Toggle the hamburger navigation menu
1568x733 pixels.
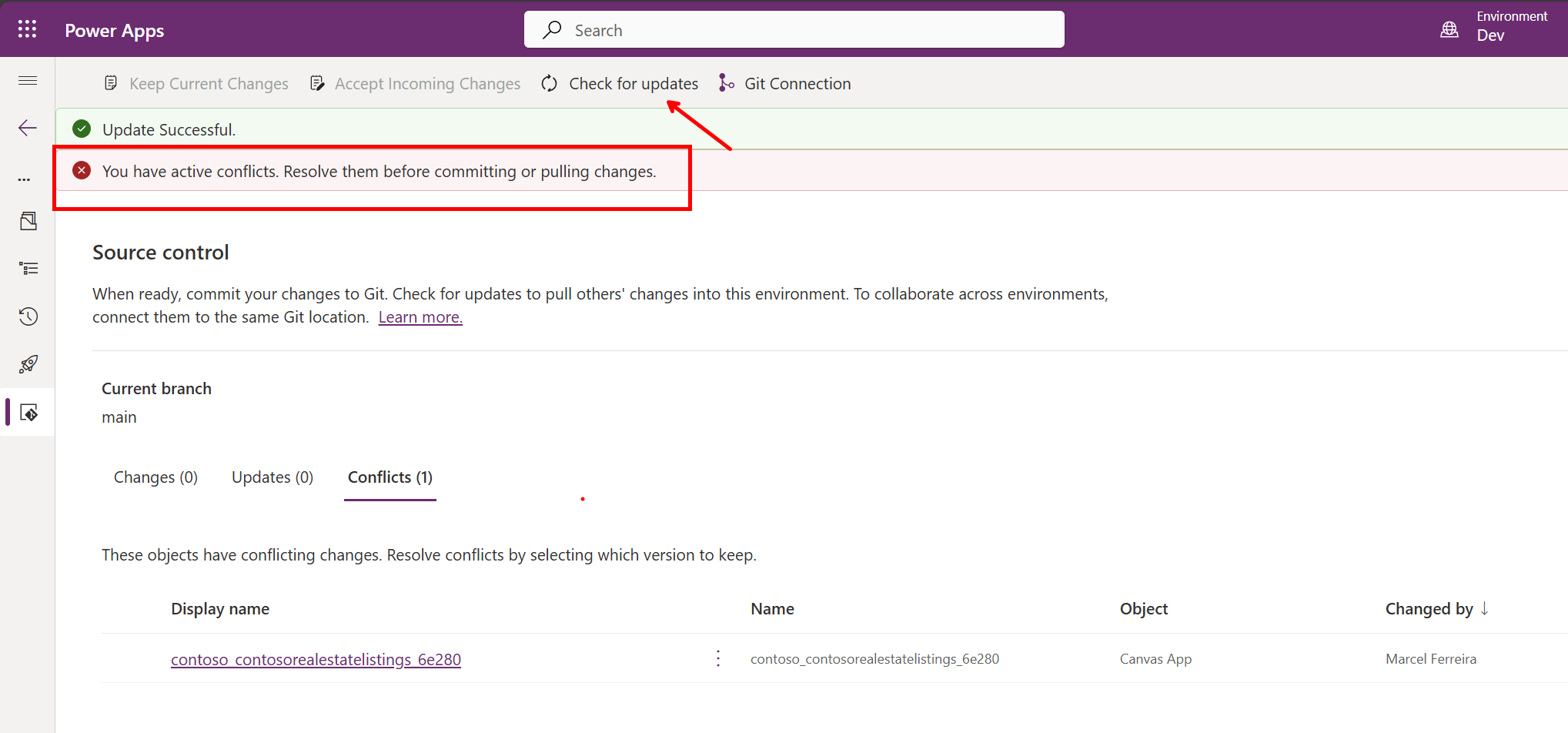click(28, 81)
